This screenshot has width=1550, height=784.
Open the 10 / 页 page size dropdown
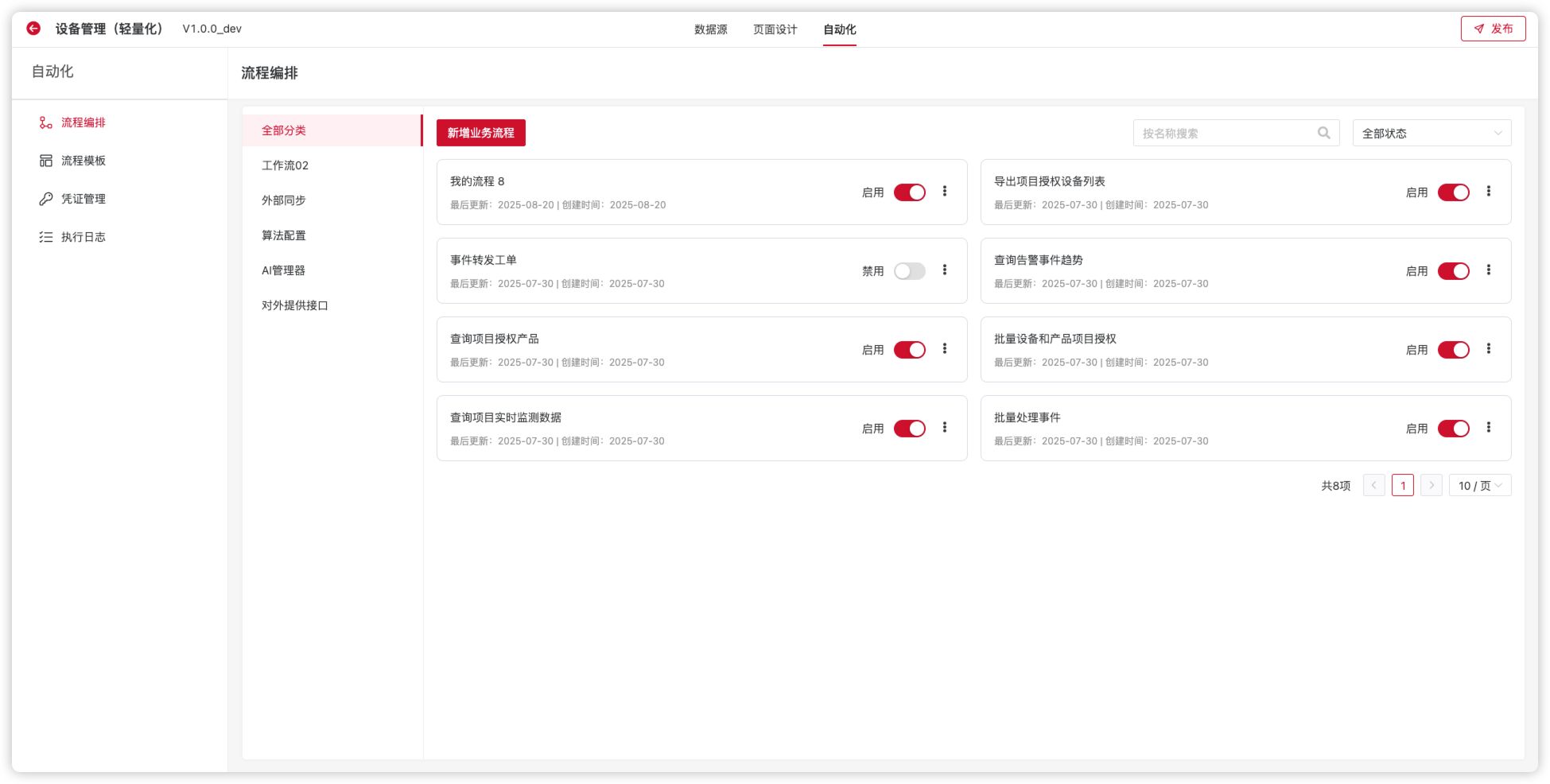click(x=1479, y=486)
